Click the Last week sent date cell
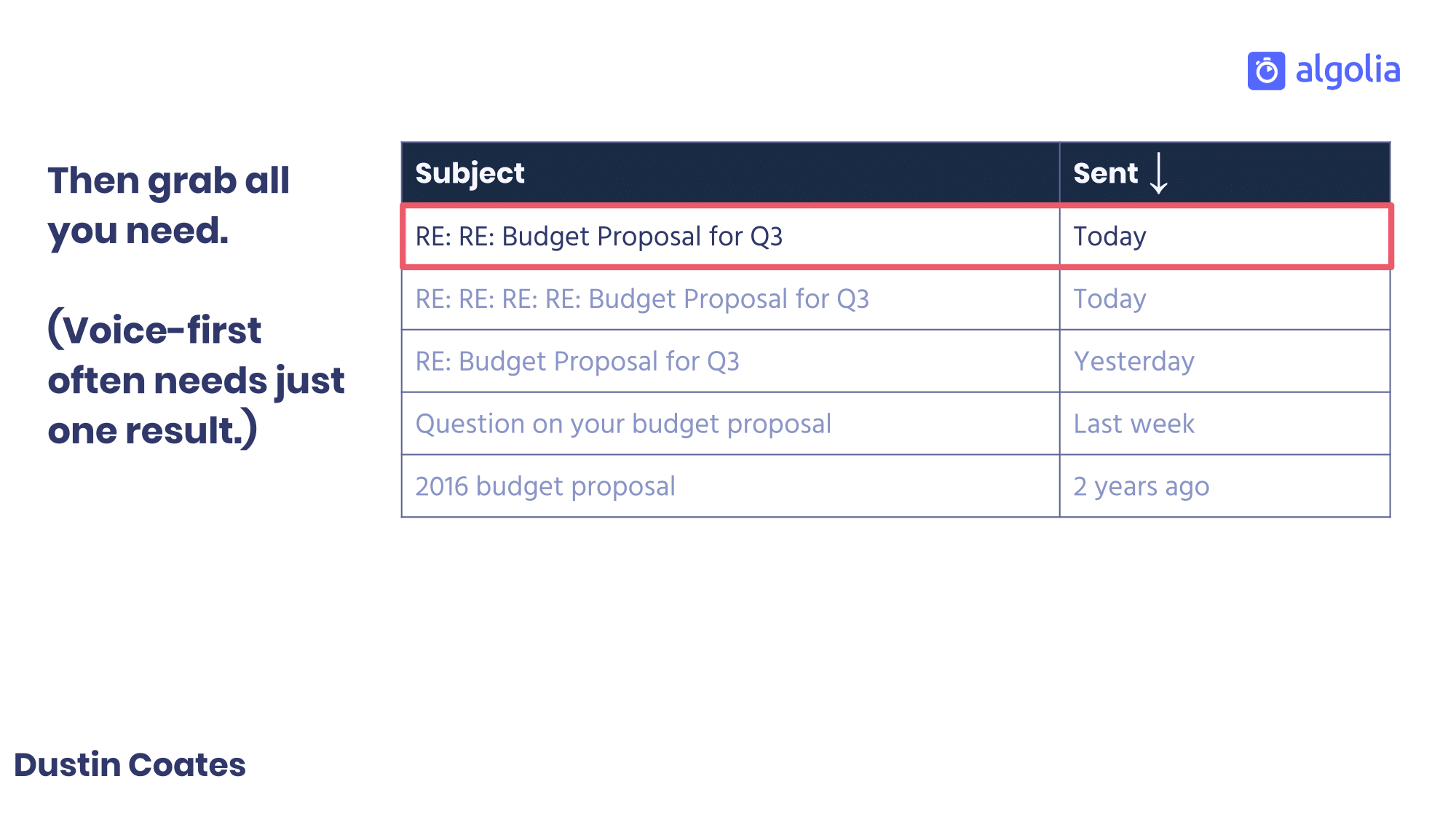1456x819 pixels. point(1133,424)
